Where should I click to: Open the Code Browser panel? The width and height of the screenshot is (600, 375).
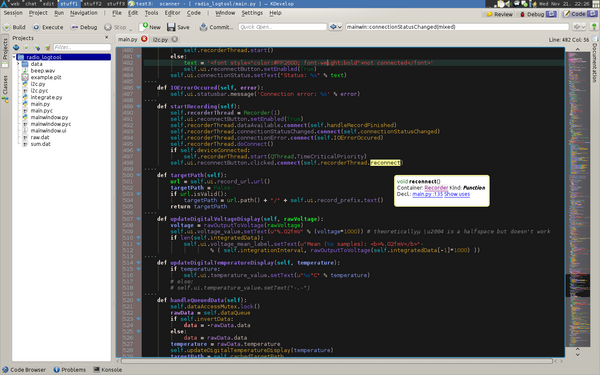24,370
